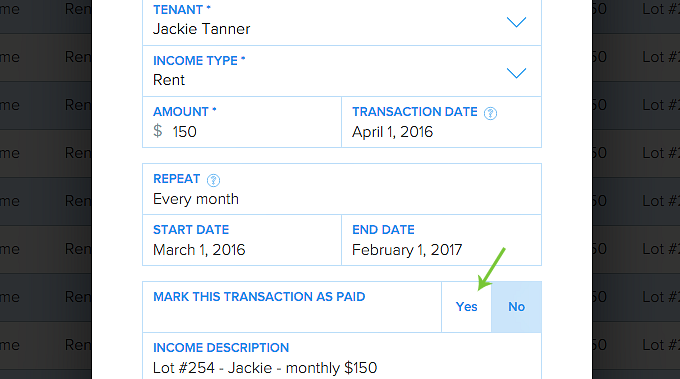Click the Jackie Tanner tenant value
Viewport: 680px width, 379px height.
coord(202,29)
